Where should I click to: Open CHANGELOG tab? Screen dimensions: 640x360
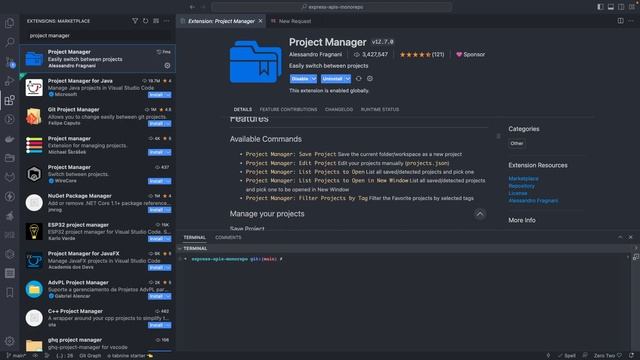click(x=339, y=109)
